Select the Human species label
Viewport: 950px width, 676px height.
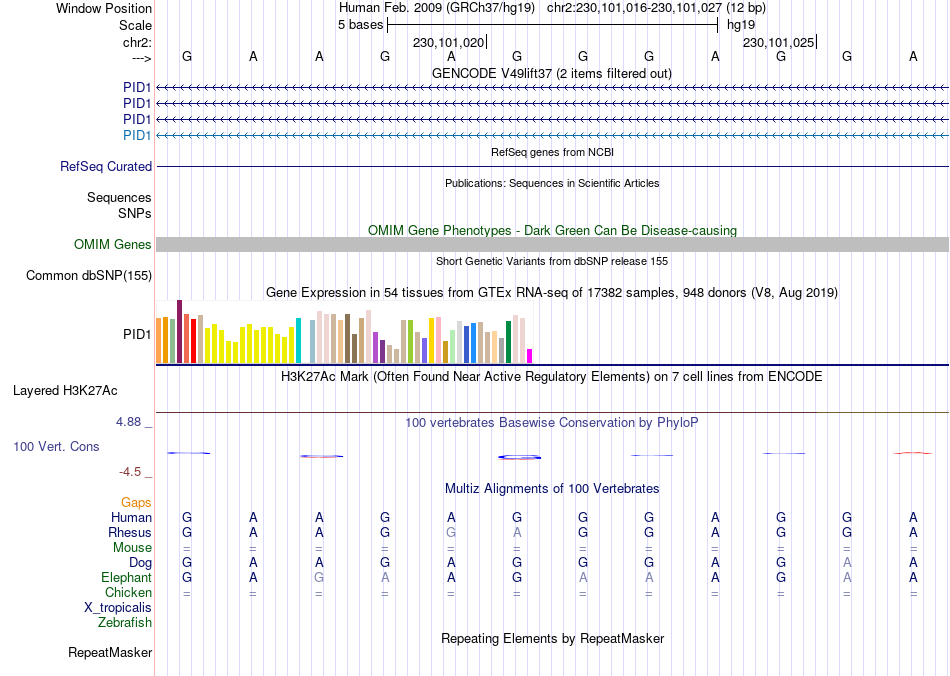tap(131, 517)
